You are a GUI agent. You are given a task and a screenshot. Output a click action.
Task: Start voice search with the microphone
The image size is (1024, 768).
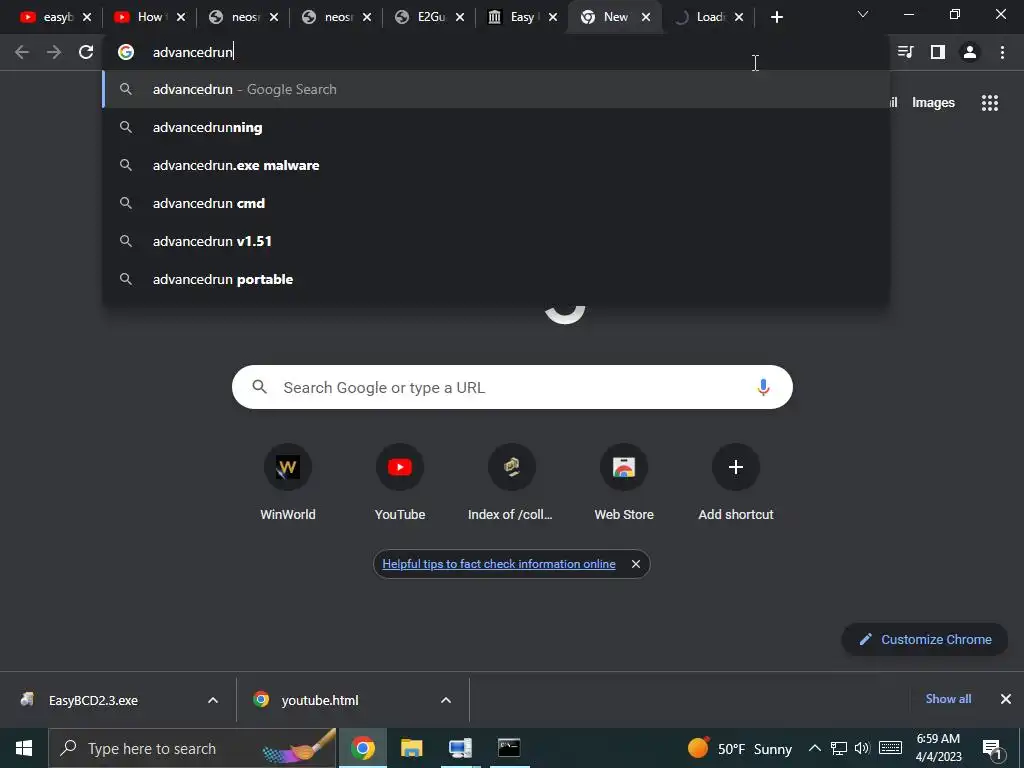pos(763,387)
